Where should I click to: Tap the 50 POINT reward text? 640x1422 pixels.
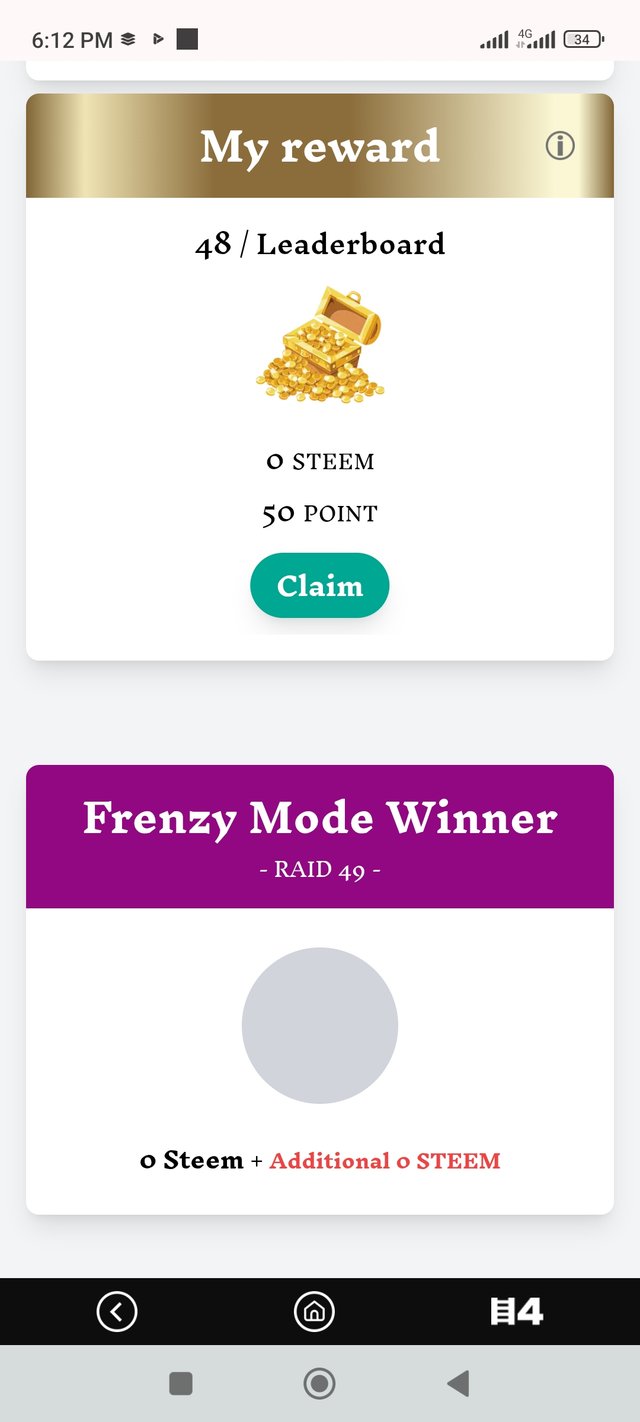pyautogui.click(x=320, y=514)
